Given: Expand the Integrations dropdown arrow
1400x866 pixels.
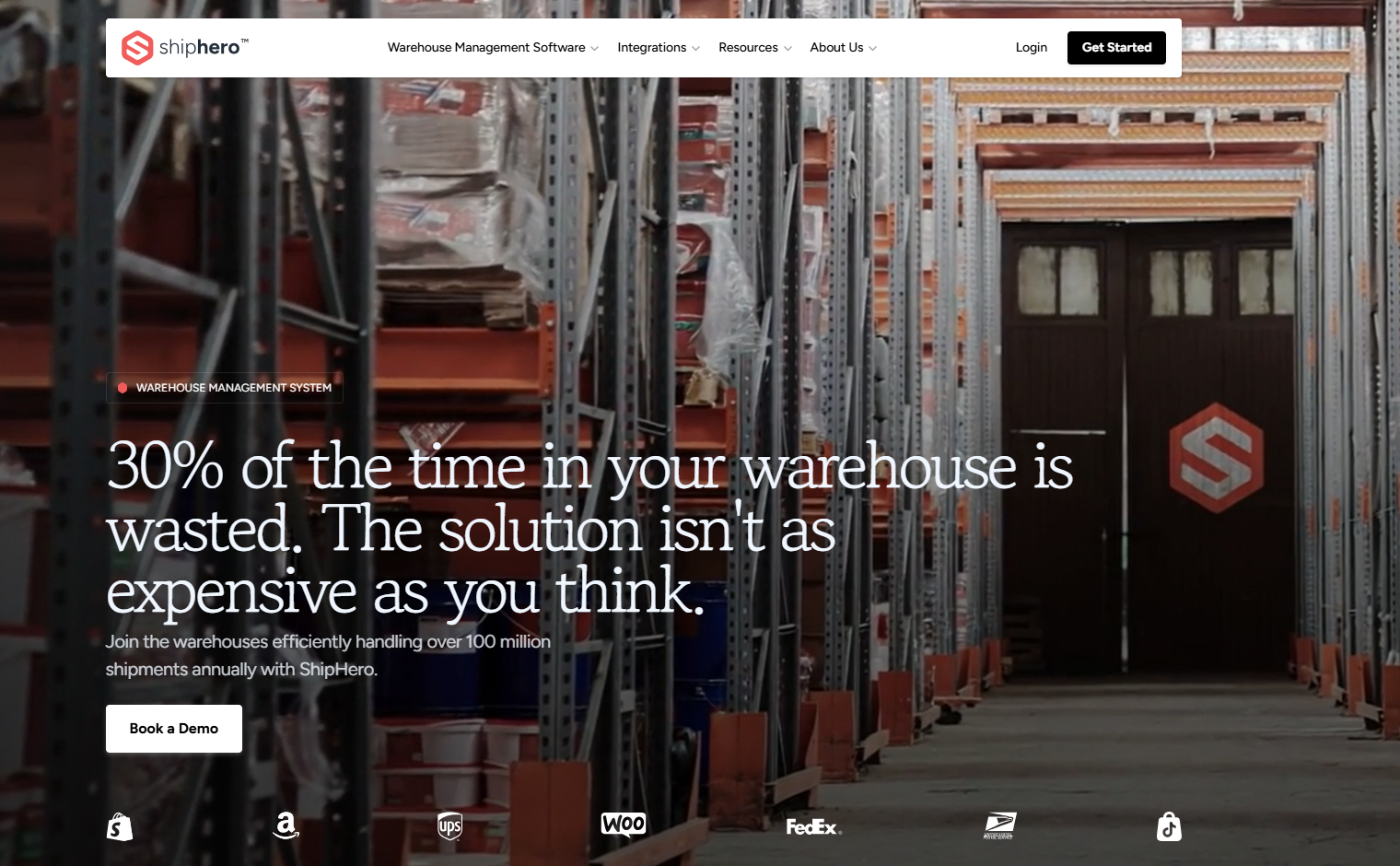Looking at the screenshot, I should point(695,49).
